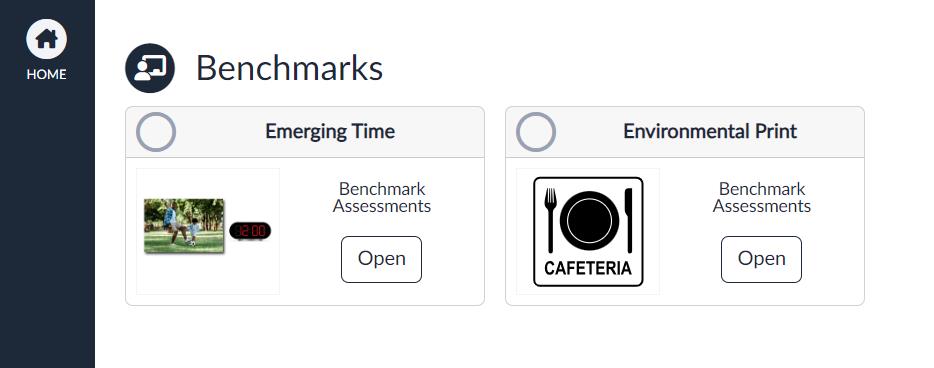Click the fork icon on the cafeteria sign
Screen dimensions: 934x368
(550, 220)
